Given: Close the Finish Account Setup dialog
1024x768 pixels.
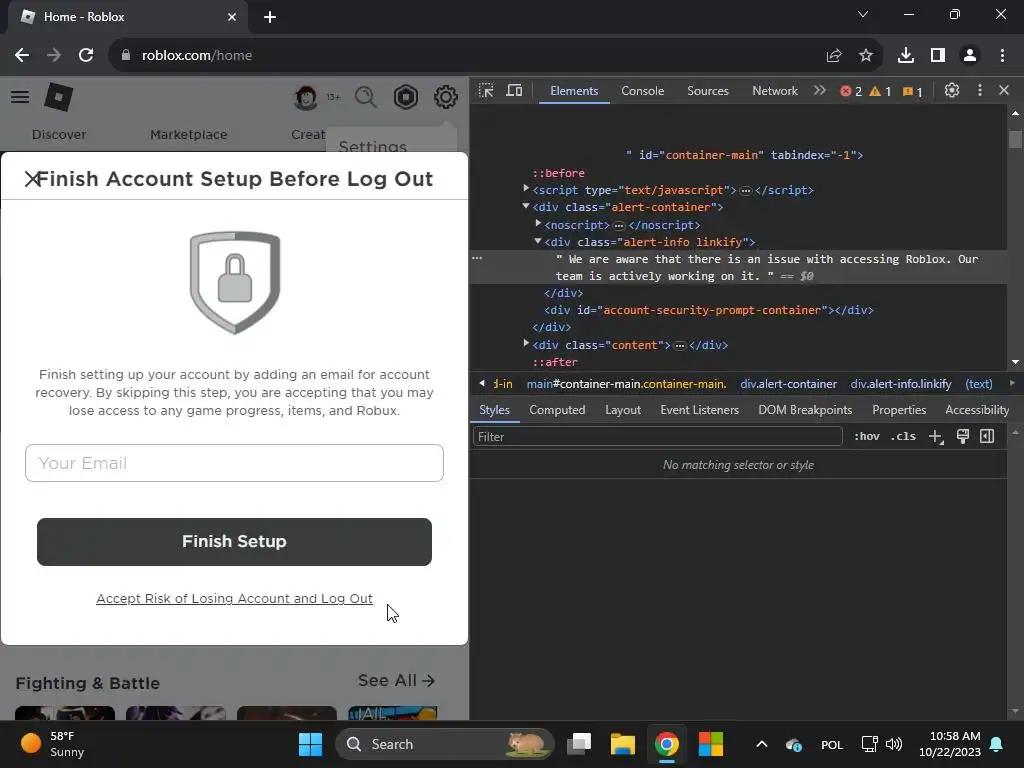Looking at the screenshot, I should [x=31, y=179].
